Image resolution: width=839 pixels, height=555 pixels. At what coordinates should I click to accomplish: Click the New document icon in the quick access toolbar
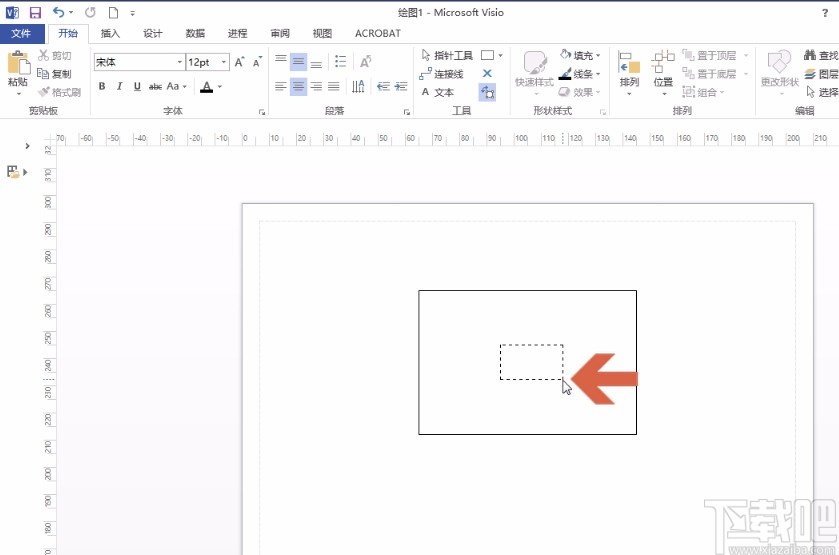pyautogui.click(x=113, y=12)
